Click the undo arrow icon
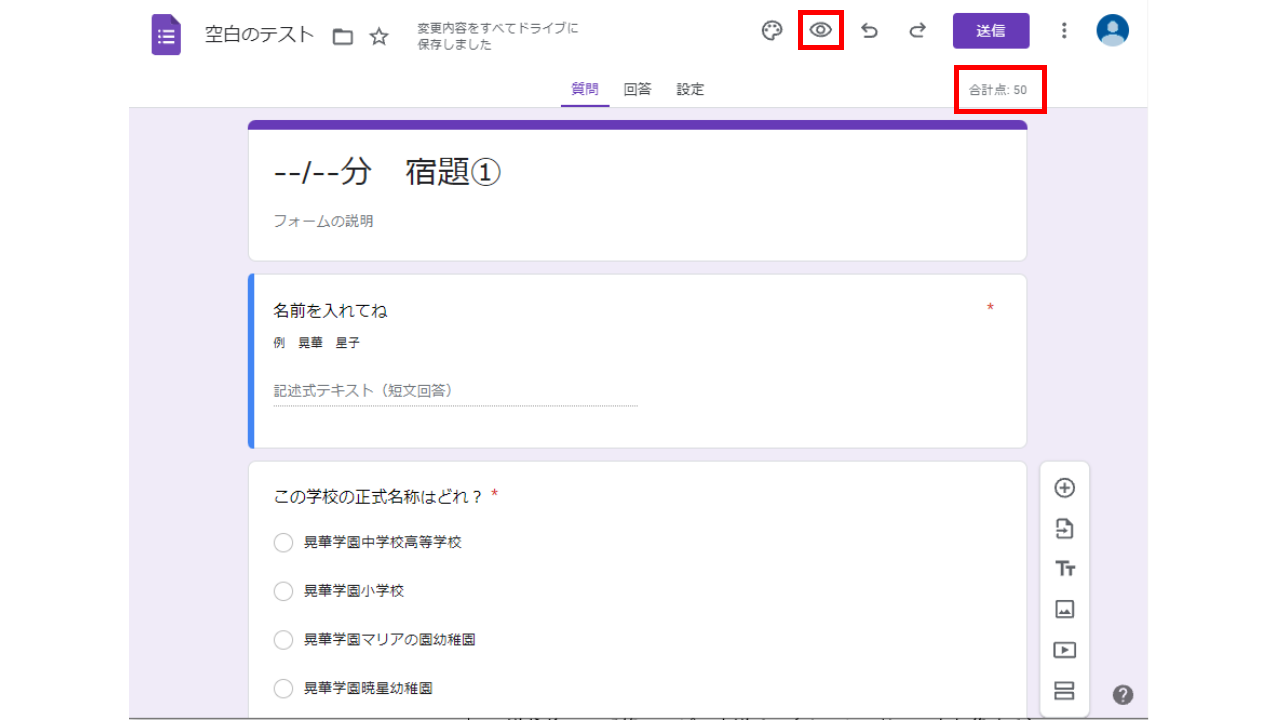This screenshot has height=720, width=1280. pos(870,31)
